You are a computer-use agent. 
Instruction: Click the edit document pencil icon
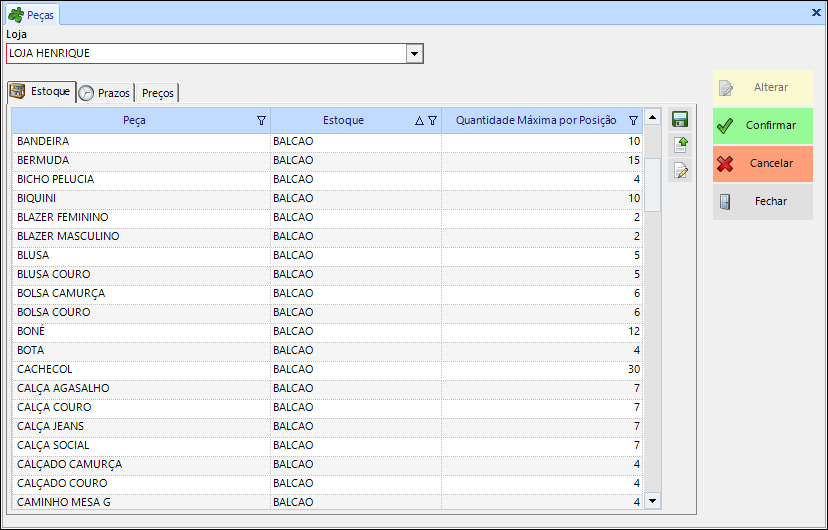click(680, 171)
